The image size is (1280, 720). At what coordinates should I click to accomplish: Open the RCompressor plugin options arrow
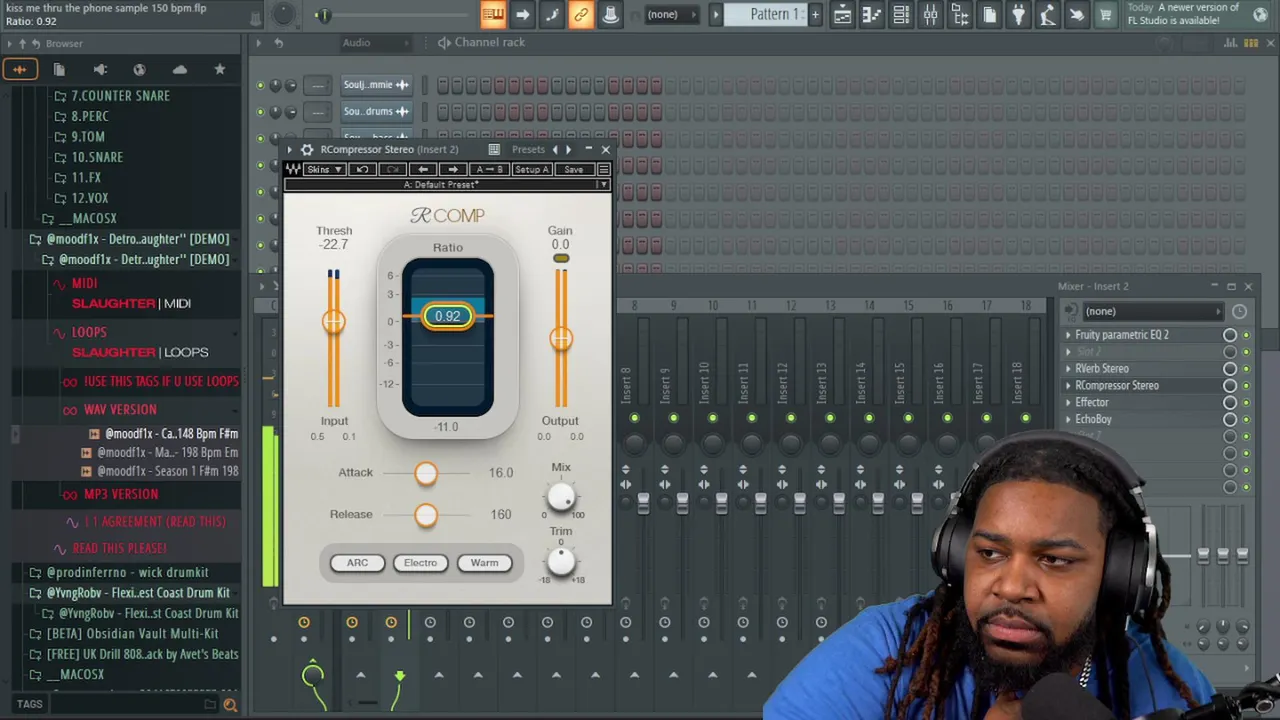click(x=290, y=150)
